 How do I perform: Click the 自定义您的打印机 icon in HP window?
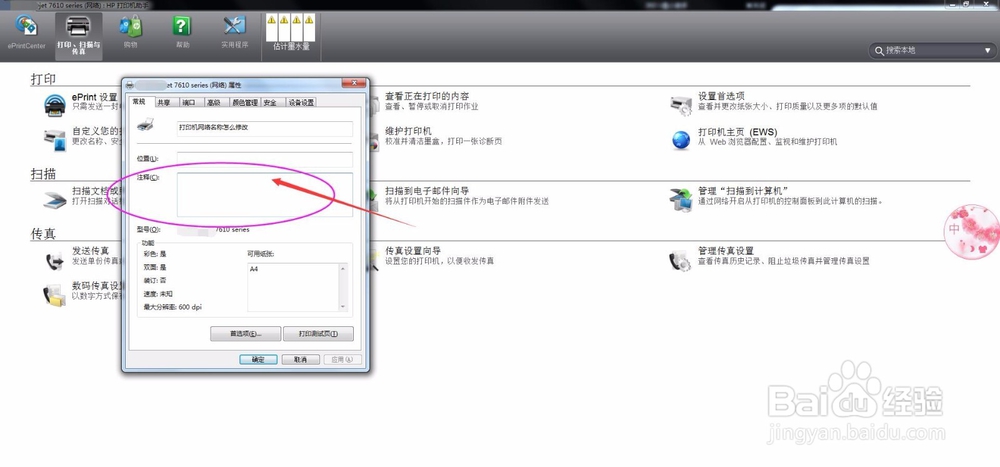tap(55, 140)
